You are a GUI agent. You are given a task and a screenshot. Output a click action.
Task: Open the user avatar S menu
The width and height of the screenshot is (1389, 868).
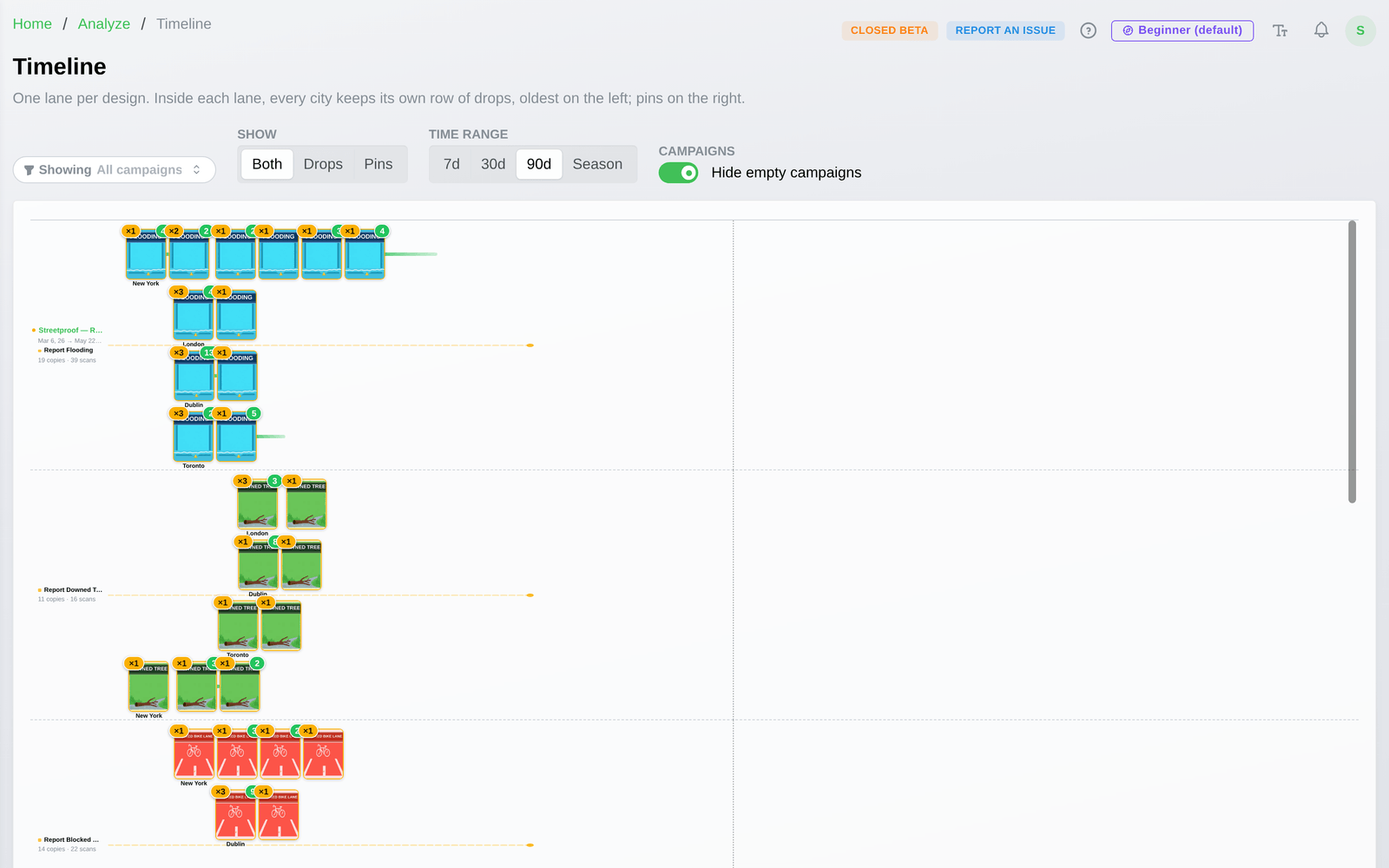[x=1360, y=30]
